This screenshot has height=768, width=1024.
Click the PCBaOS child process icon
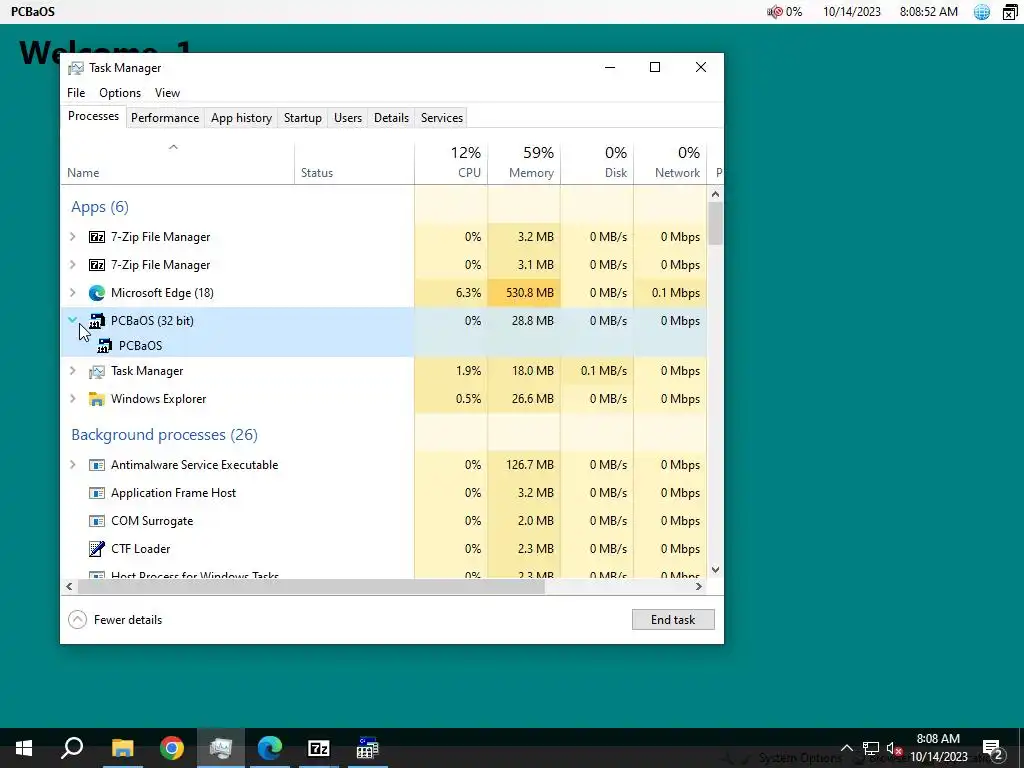pos(104,345)
